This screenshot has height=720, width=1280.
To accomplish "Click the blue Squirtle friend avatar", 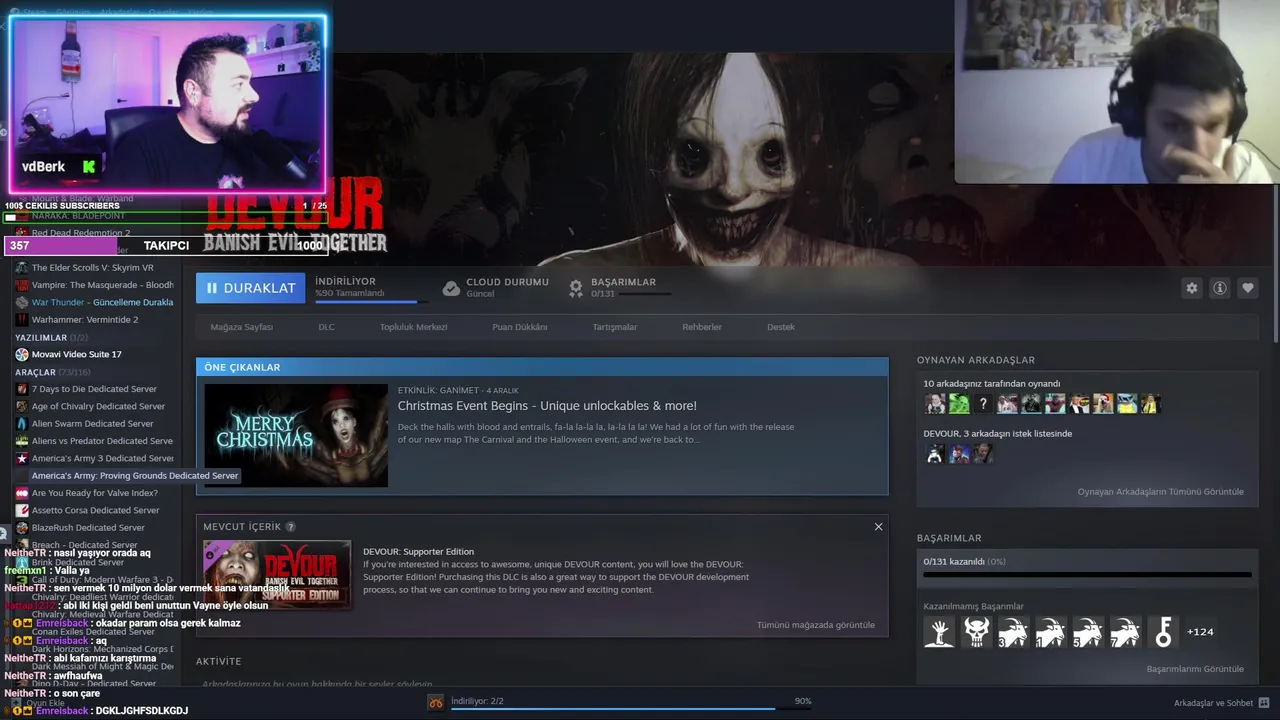I will 1127,404.
